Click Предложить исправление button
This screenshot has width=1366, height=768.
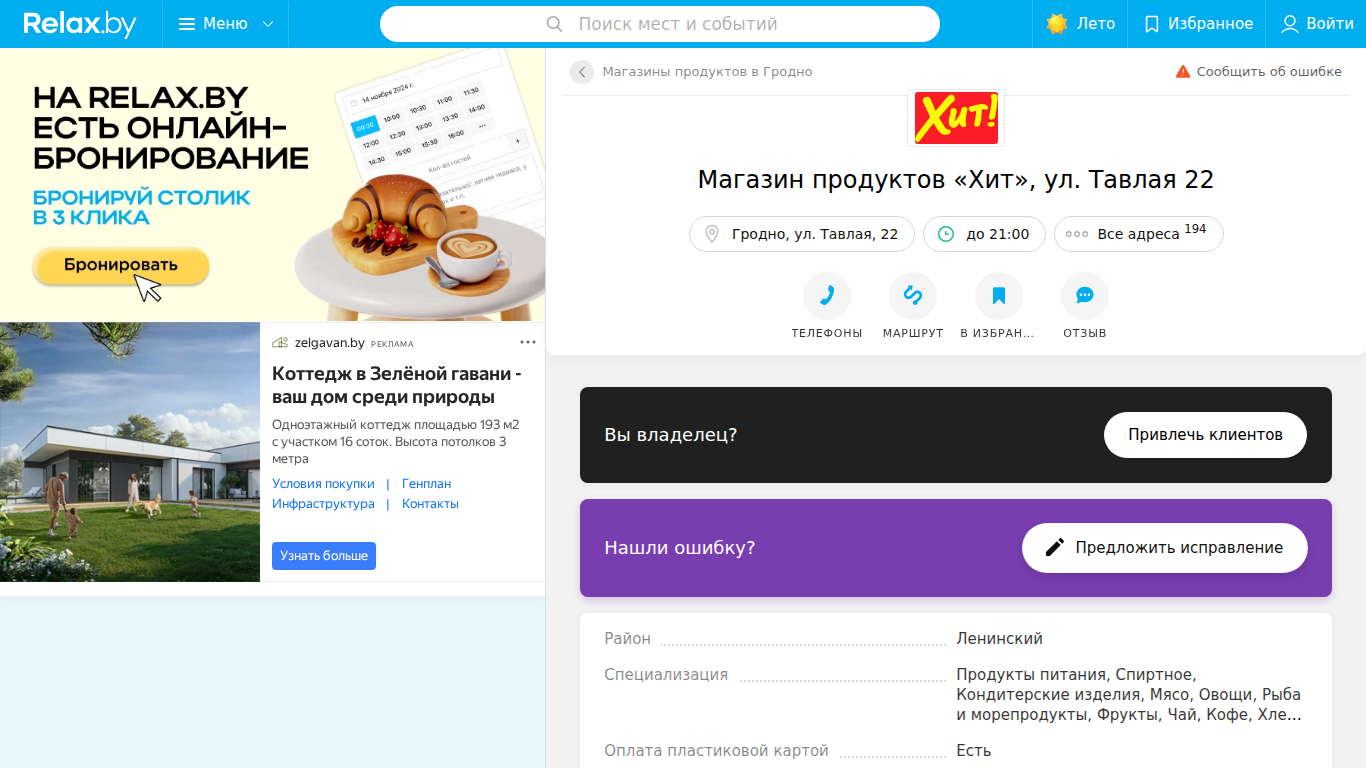[1165, 548]
